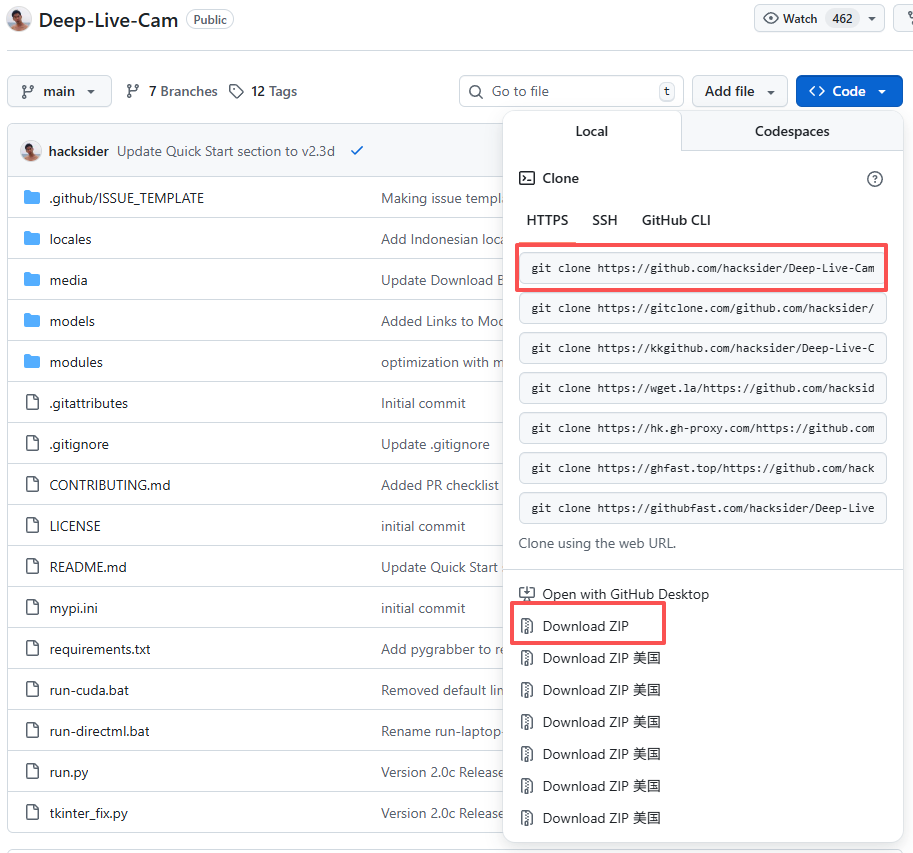The width and height of the screenshot is (913, 853).
Task: Open the 'Added PR checklist' commit message
Action: [440, 485]
